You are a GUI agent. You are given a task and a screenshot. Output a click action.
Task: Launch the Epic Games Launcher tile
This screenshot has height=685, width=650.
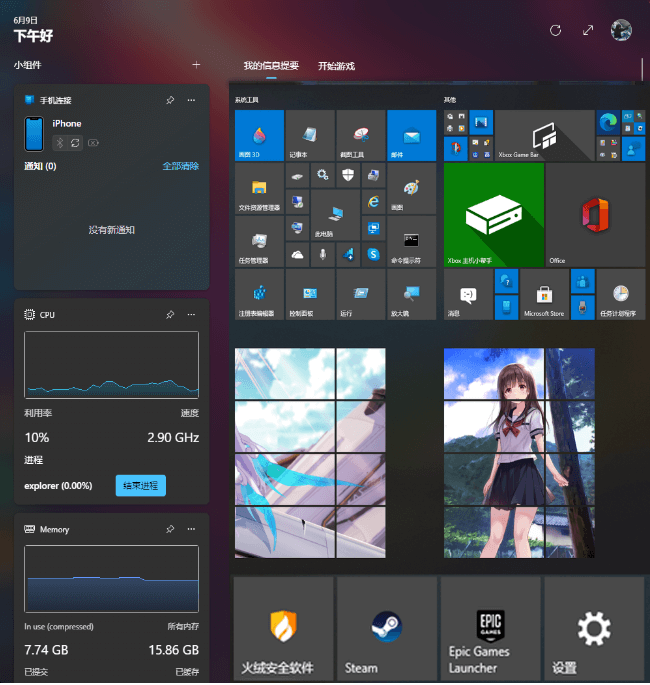point(490,628)
